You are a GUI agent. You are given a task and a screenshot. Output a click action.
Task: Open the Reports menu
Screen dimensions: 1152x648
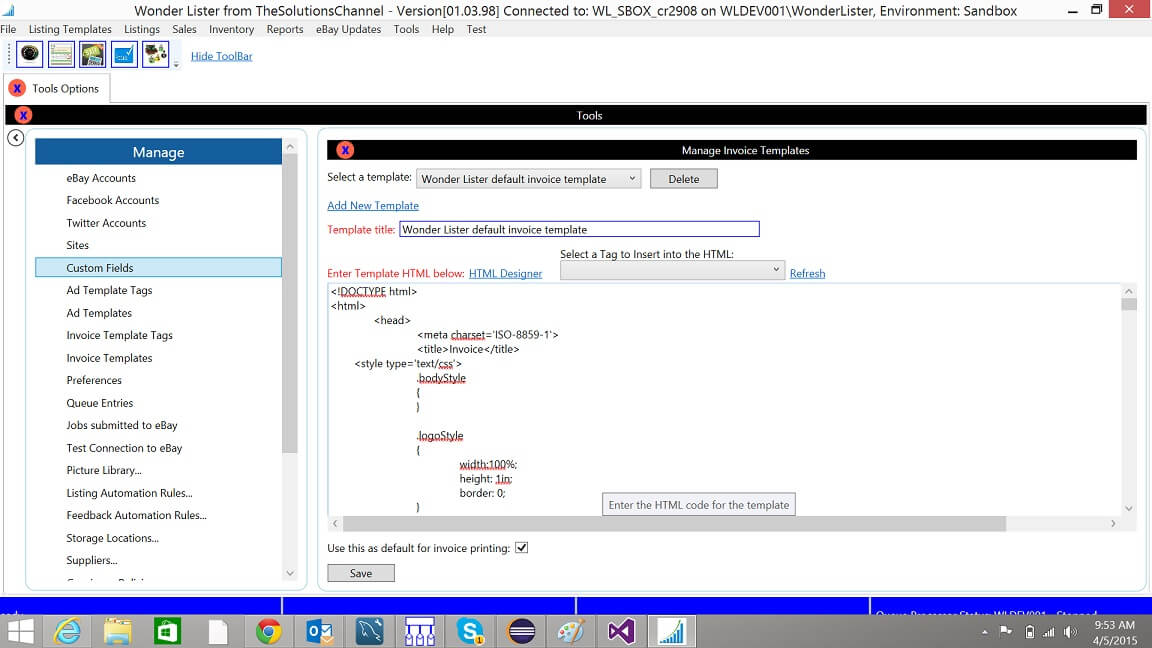click(x=285, y=29)
